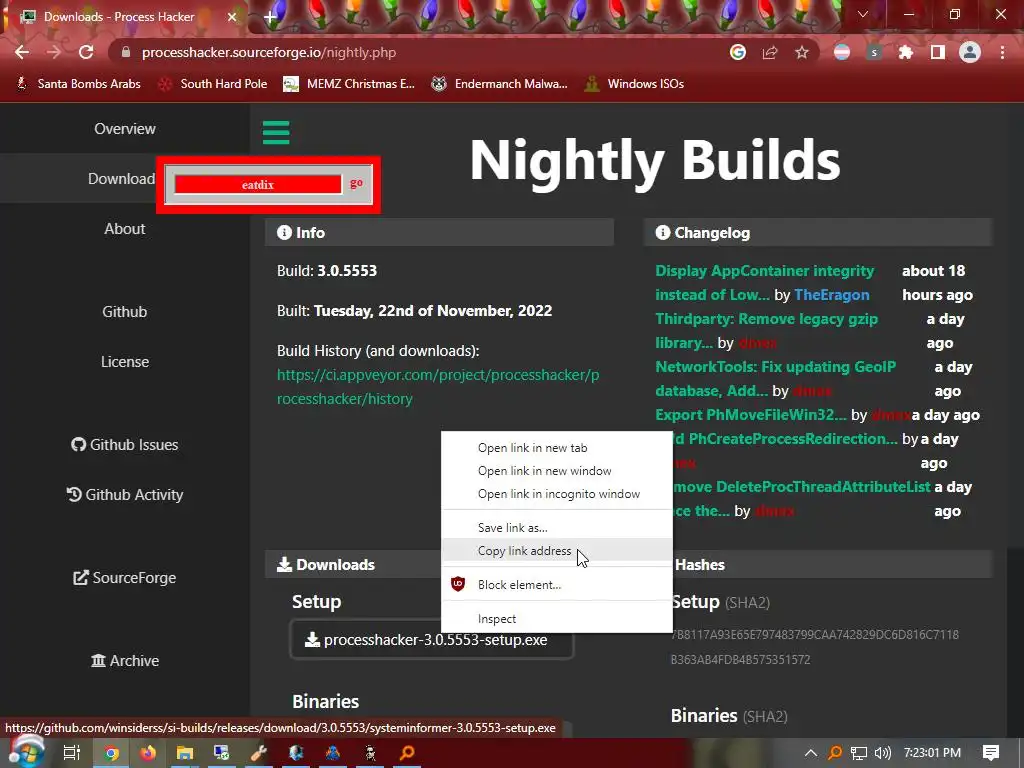Click the site lock icon in the address bar
The height and width of the screenshot is (768, 1024).
click(126, 52)
